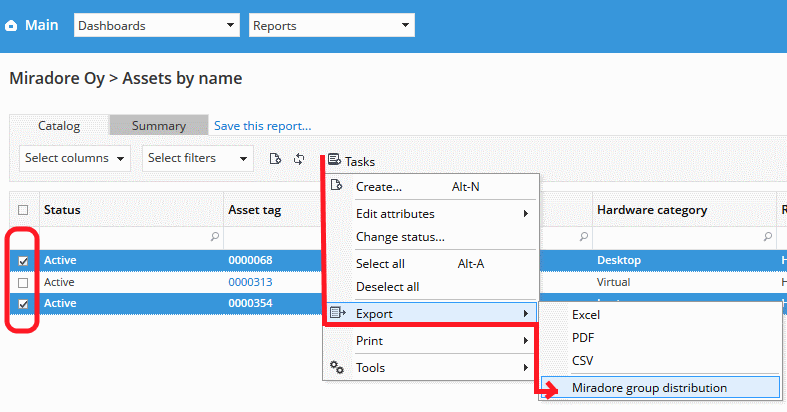The width and height of the screenshot is (787, 412).
Task: Click the Export icon in Tasks menu
Action: [x=337, y=314]
